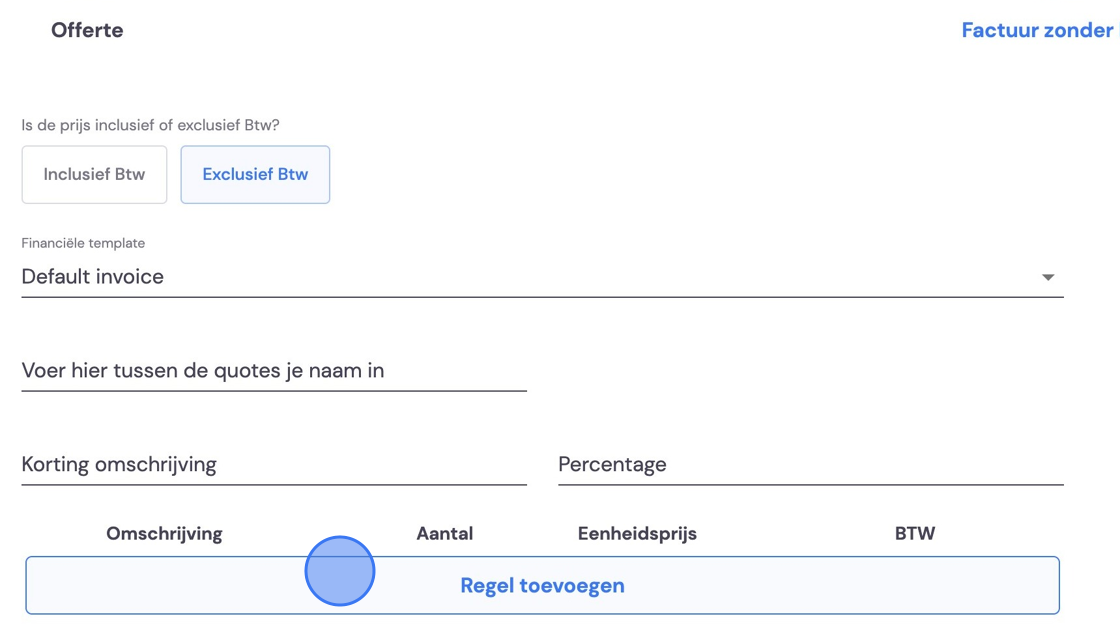Click the underline below the Percentage field
Viewport: 1120px width, 627px height.
click(x=811, y=484)
